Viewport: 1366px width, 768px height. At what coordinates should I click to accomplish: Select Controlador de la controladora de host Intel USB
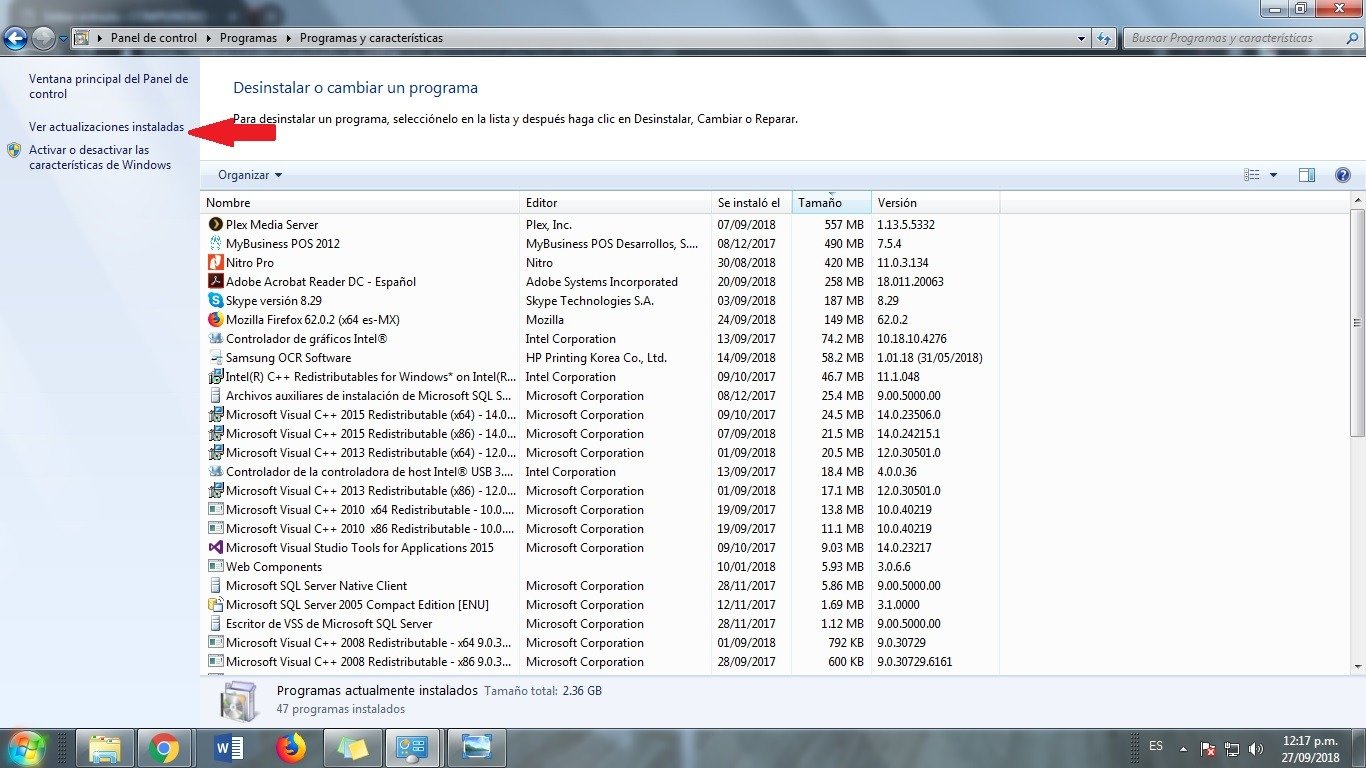pos(600,472)
